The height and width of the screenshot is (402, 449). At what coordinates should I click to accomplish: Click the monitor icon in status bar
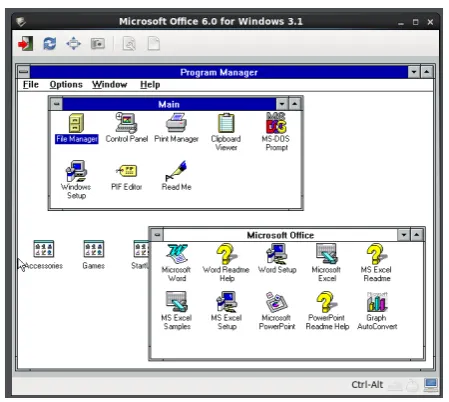(431, 385)
